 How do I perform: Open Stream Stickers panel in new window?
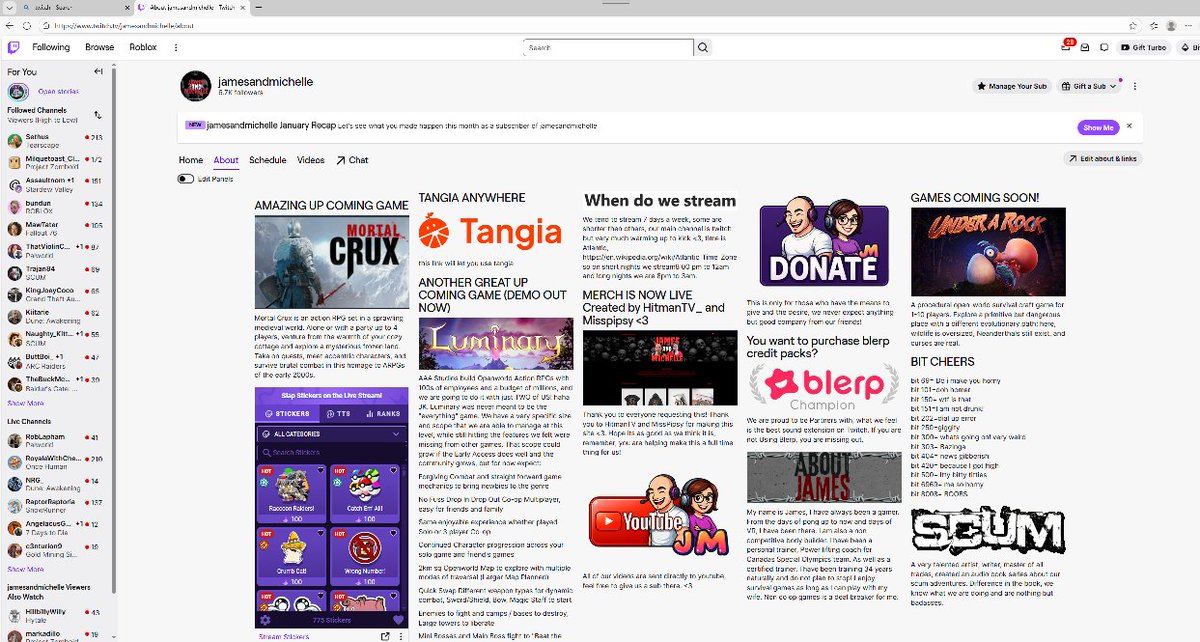coord(385,636)
